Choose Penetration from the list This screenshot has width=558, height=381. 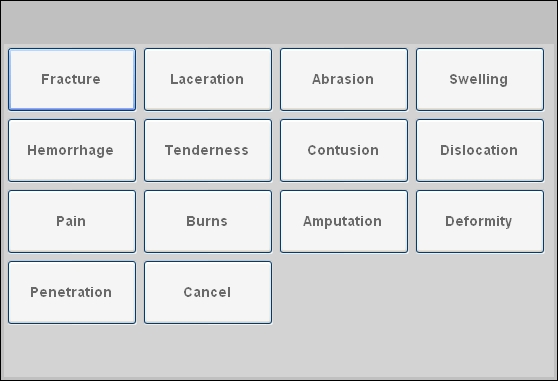pyautogui.click(x=72, y=292)
